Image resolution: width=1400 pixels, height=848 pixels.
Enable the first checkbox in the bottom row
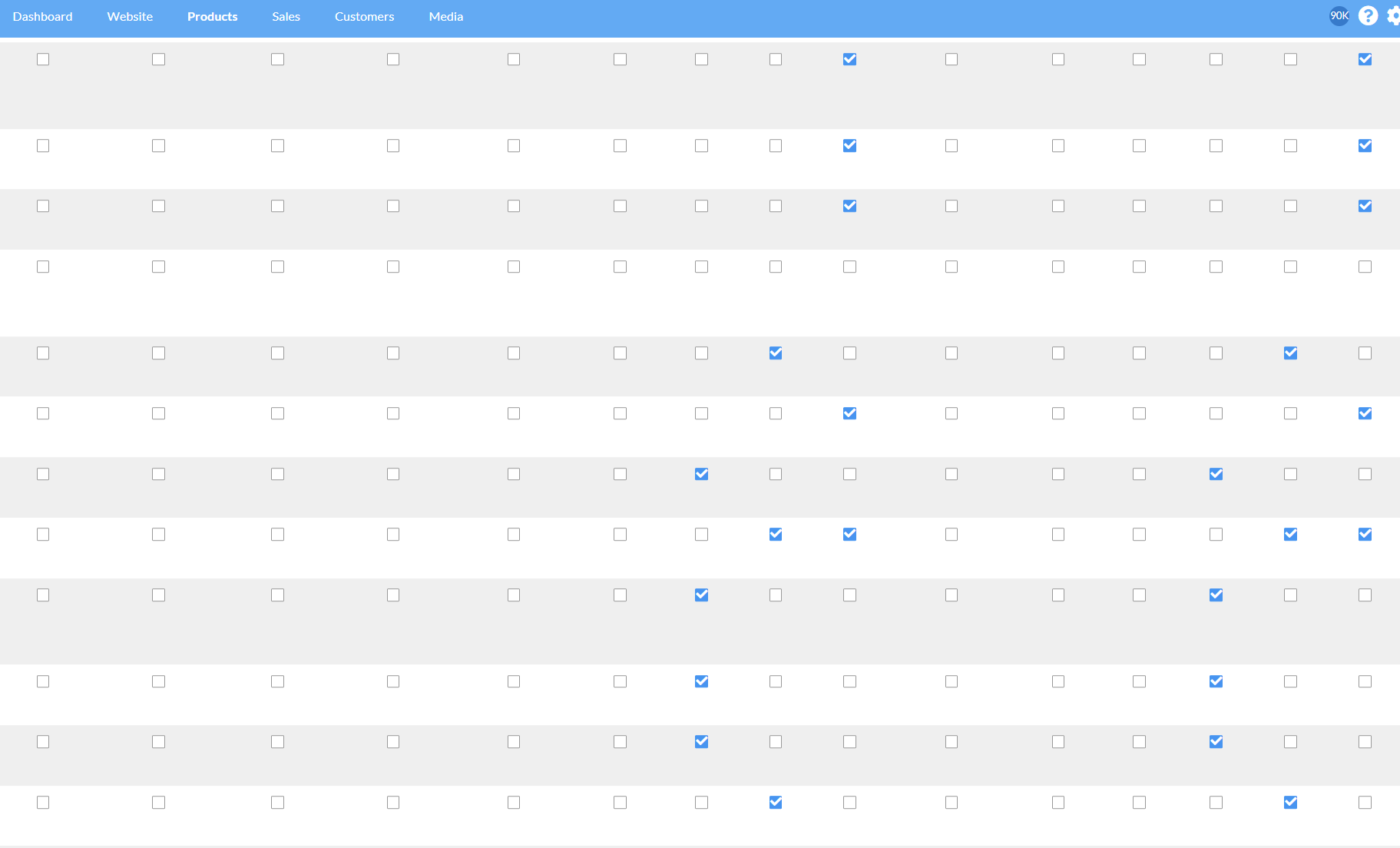point(43,803)
